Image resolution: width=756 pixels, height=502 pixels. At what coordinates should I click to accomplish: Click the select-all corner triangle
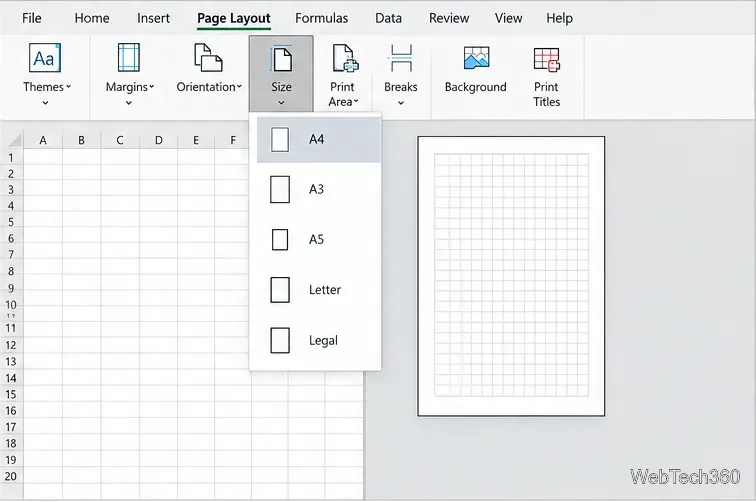(15, 140)
